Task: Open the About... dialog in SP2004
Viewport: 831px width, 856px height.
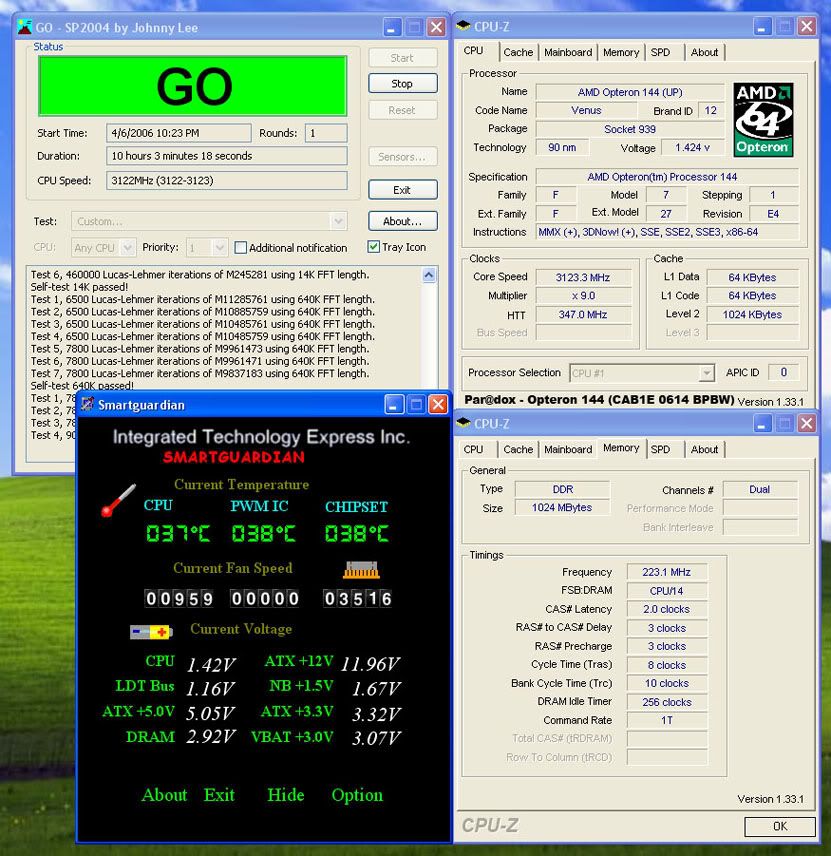Action: coord(402,221)
